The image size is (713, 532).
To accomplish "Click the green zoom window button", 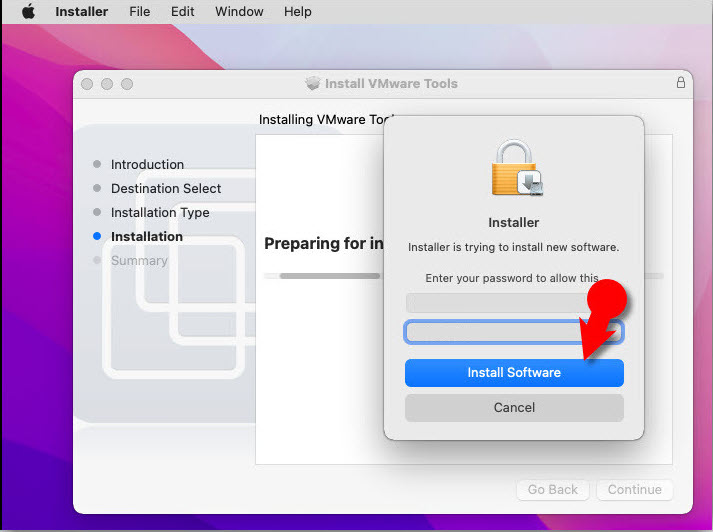I will [x=127, y=84].
